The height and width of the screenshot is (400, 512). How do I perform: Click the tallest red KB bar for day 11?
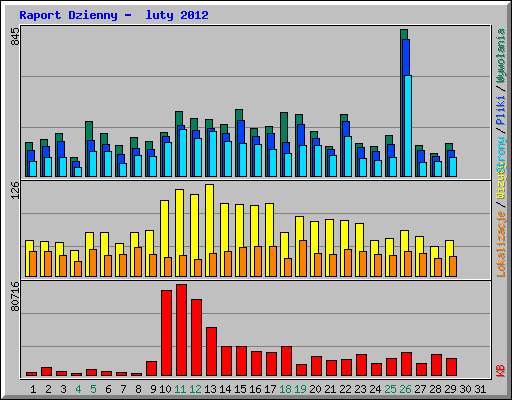pos(181,330)
